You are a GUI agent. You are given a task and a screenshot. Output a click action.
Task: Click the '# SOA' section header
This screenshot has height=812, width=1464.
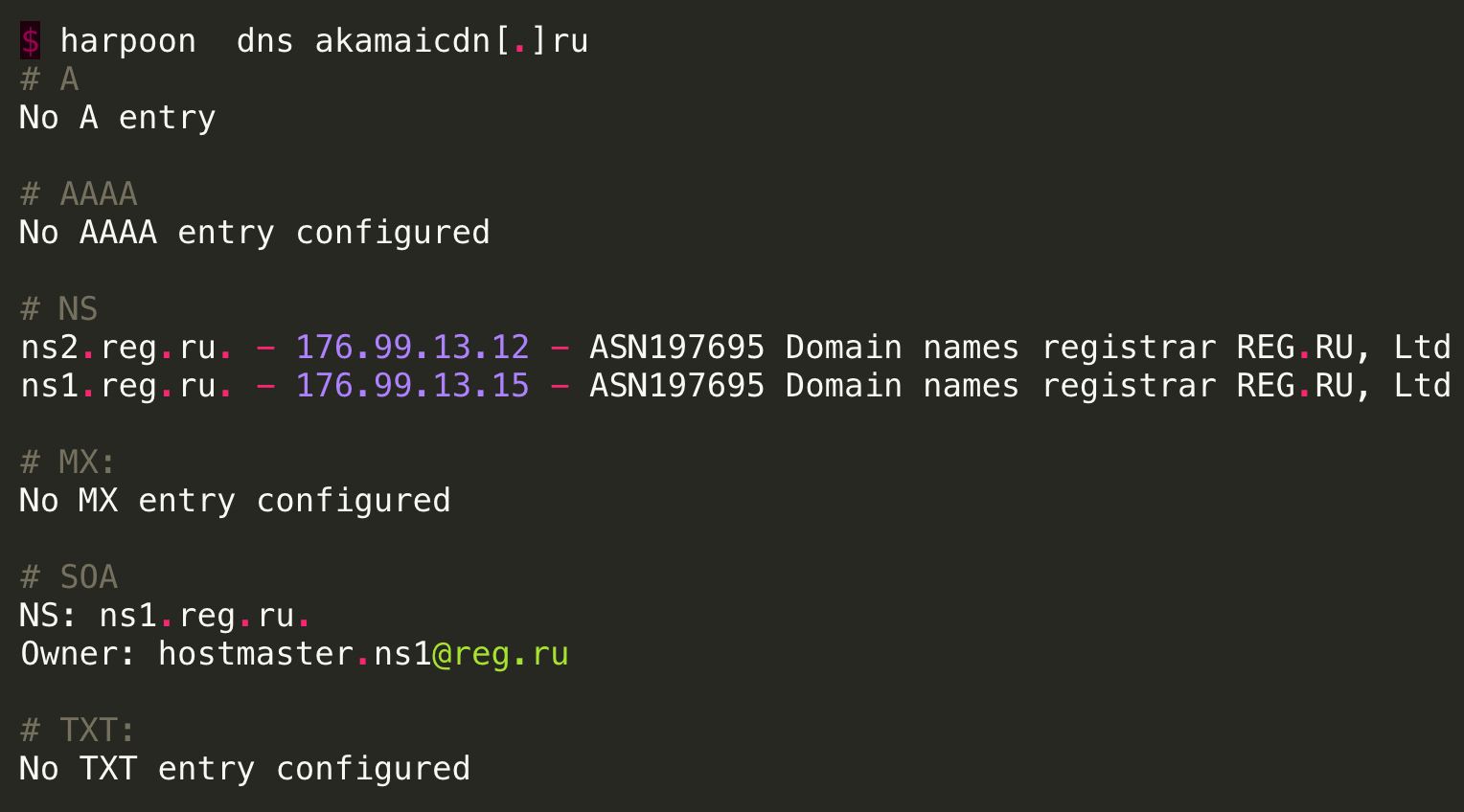[69, 577]
